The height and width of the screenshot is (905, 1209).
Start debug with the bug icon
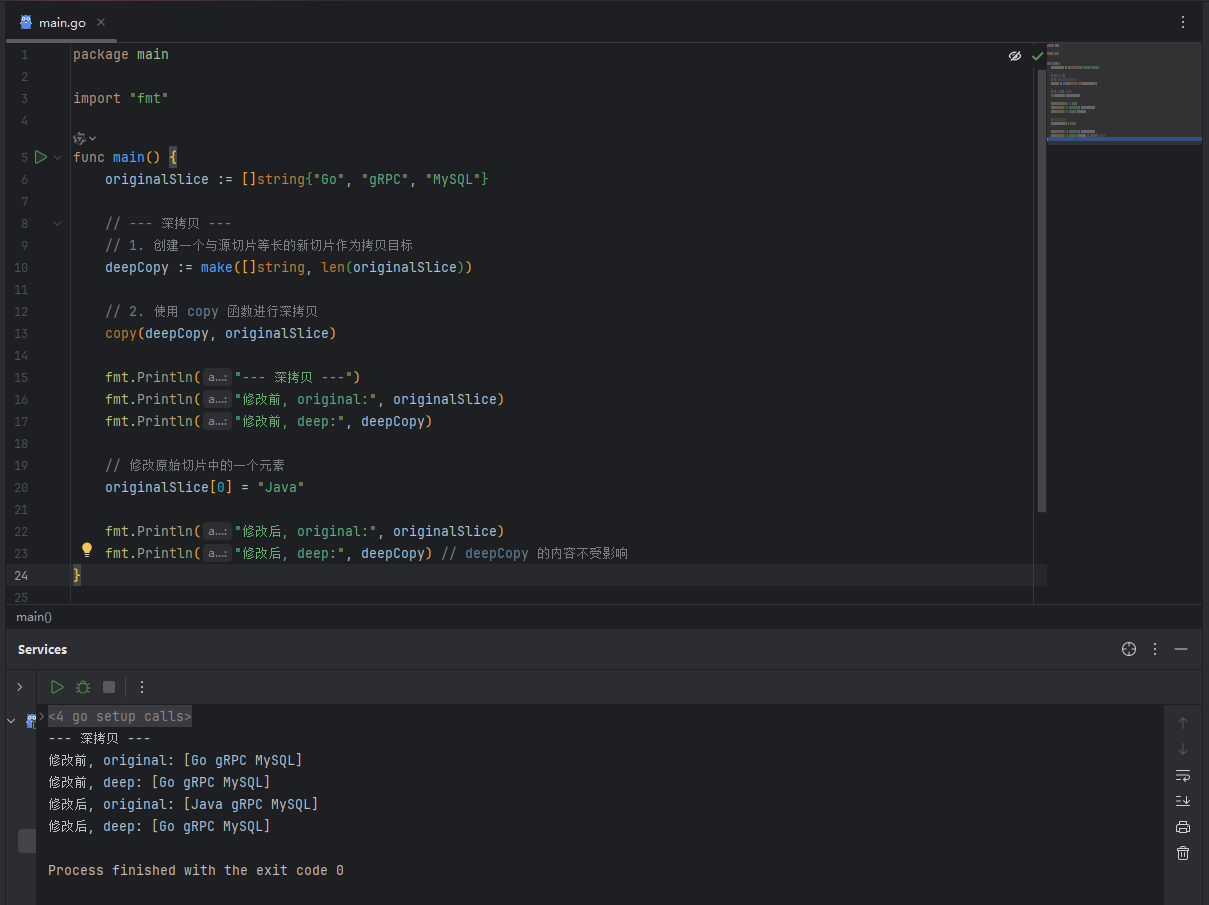83,687
